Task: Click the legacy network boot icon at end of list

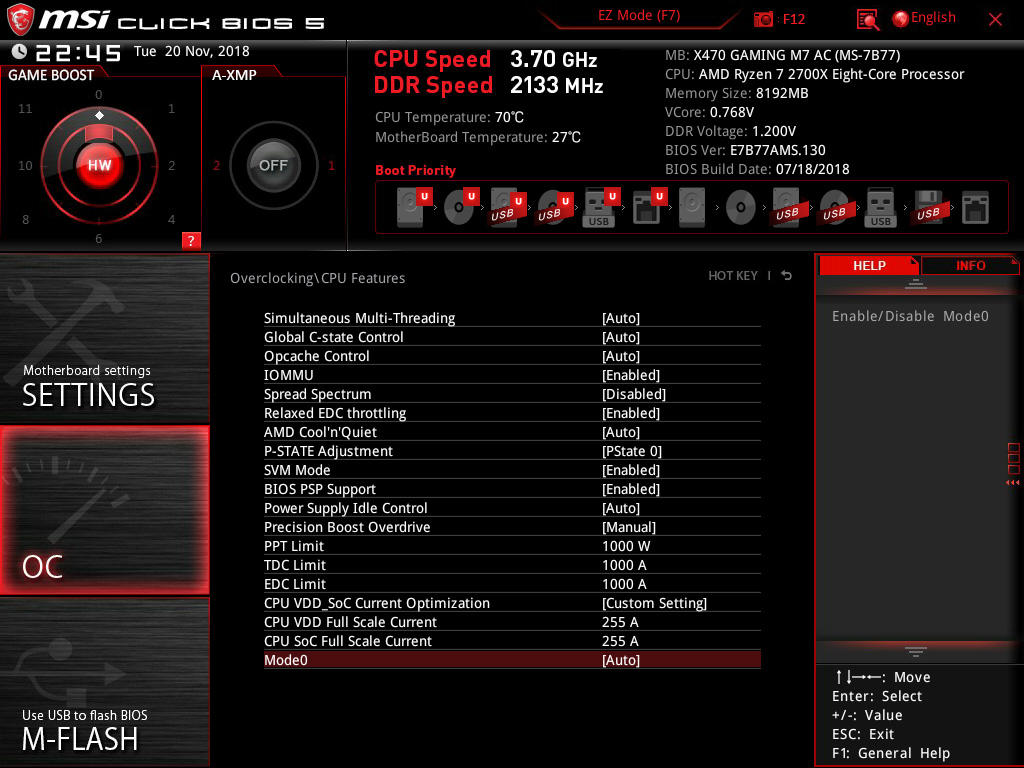Action: (975, 207)
